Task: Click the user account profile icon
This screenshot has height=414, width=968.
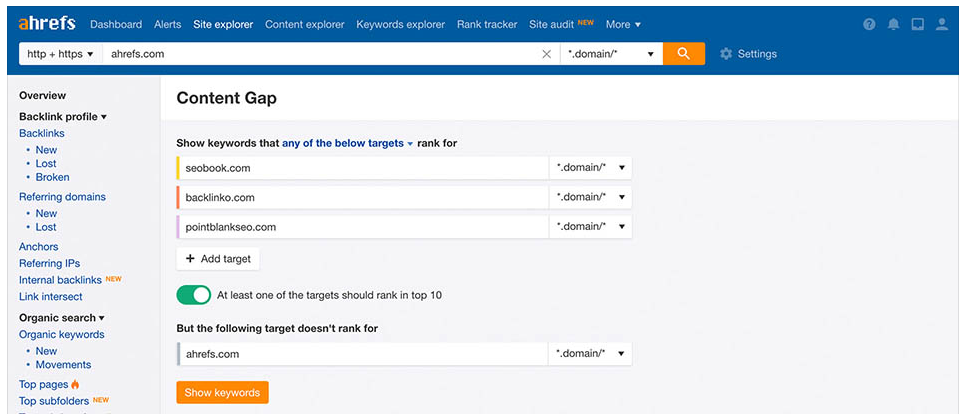Action: (x=941, y=25)
